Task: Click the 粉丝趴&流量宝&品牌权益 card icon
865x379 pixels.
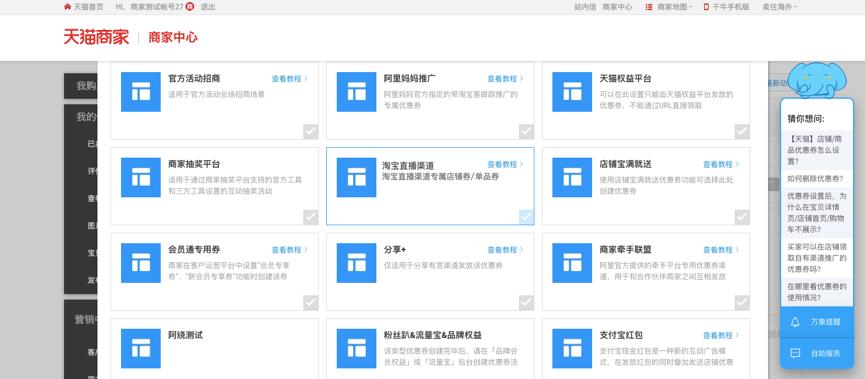Action: click(x=356, y=348)
